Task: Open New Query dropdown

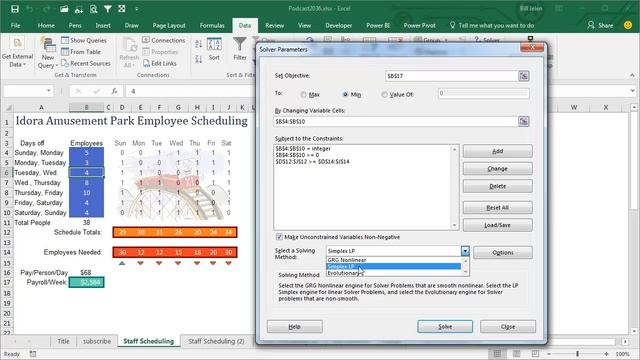Action: point(48,53)
